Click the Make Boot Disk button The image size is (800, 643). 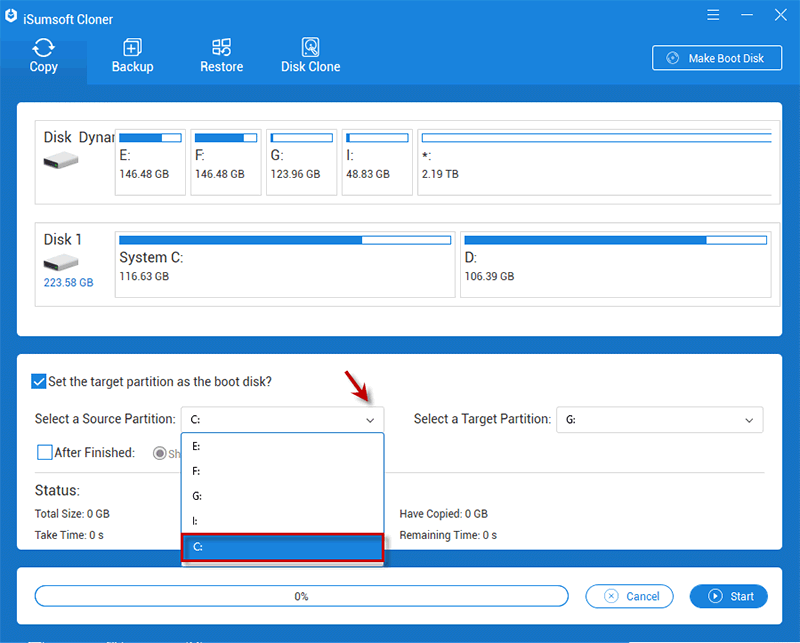tap(717, 58)
